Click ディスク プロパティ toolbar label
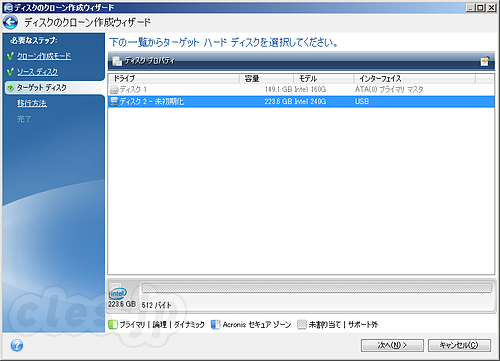The height and width of the screenshot is (361, 500). pyautogui.click(x=150, y=61)
